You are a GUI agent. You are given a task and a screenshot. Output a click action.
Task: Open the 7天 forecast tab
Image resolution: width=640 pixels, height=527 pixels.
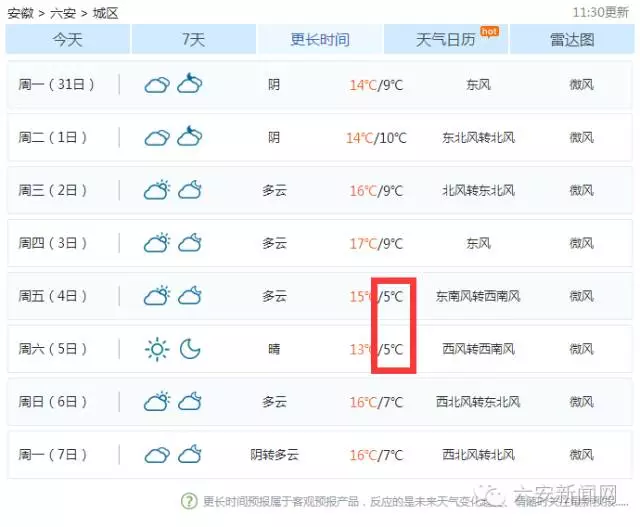(194, 40)
